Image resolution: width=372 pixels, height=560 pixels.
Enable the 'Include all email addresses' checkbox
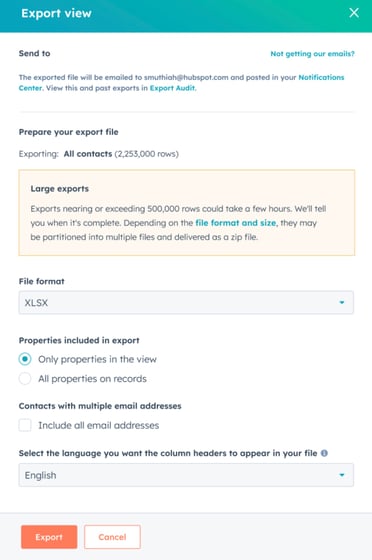click(25, 425)
